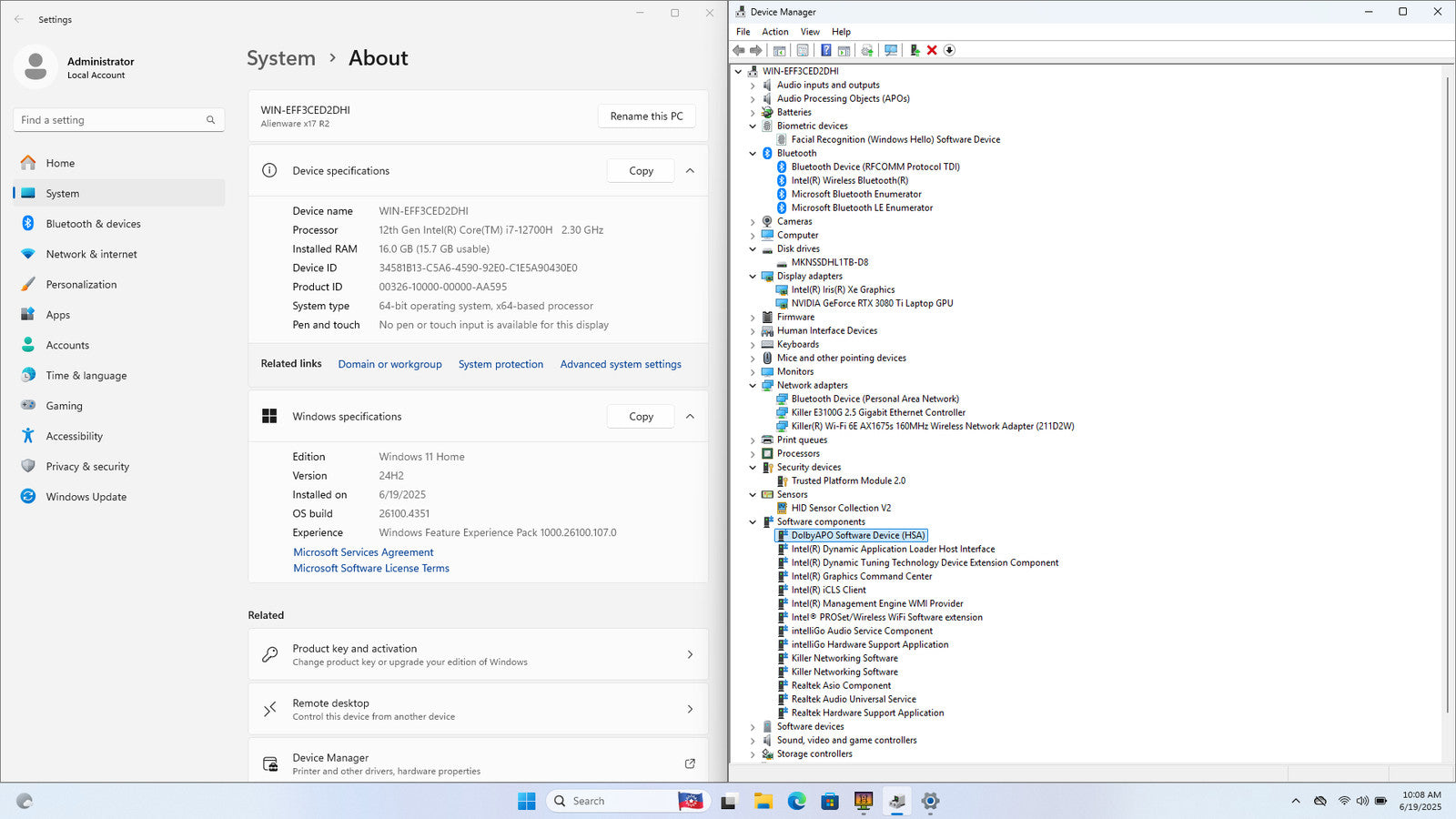Click the Help icon in Device Manager toolbar

825,50
